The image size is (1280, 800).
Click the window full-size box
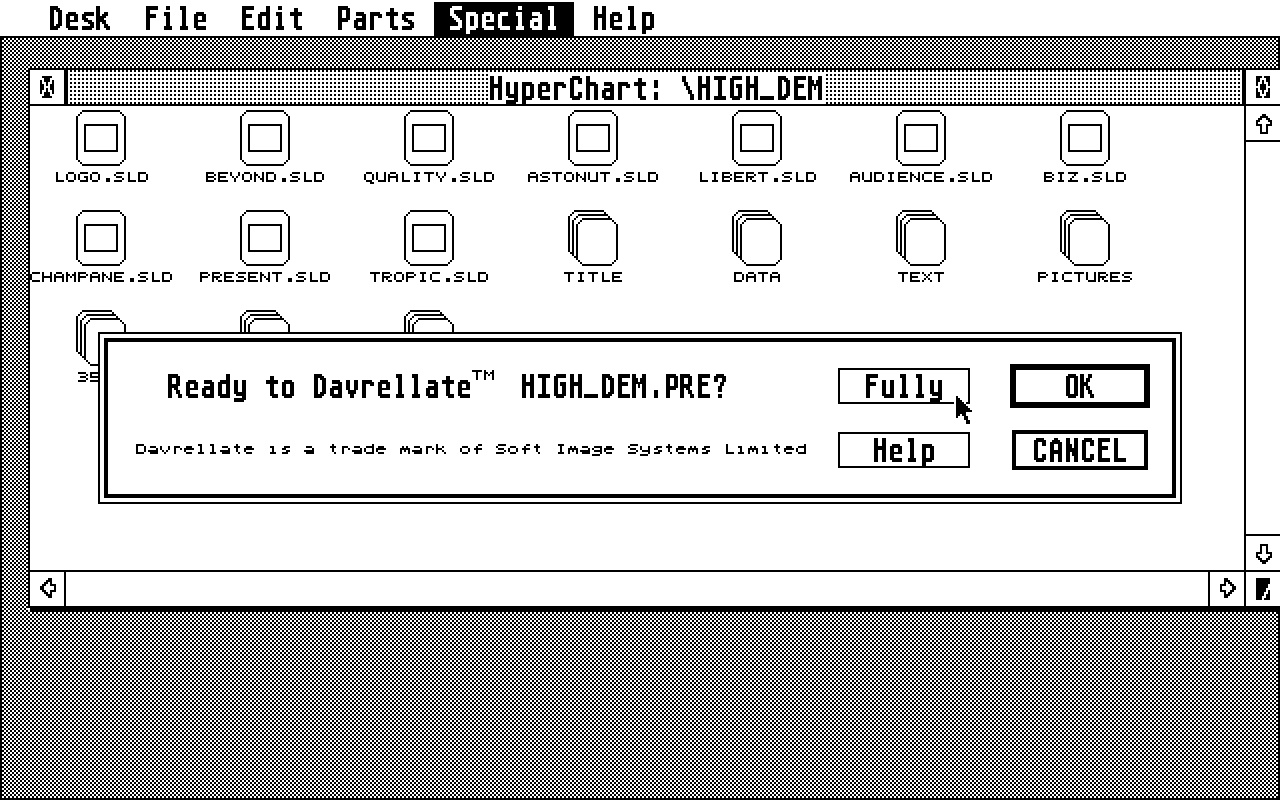click(1262, 88)
